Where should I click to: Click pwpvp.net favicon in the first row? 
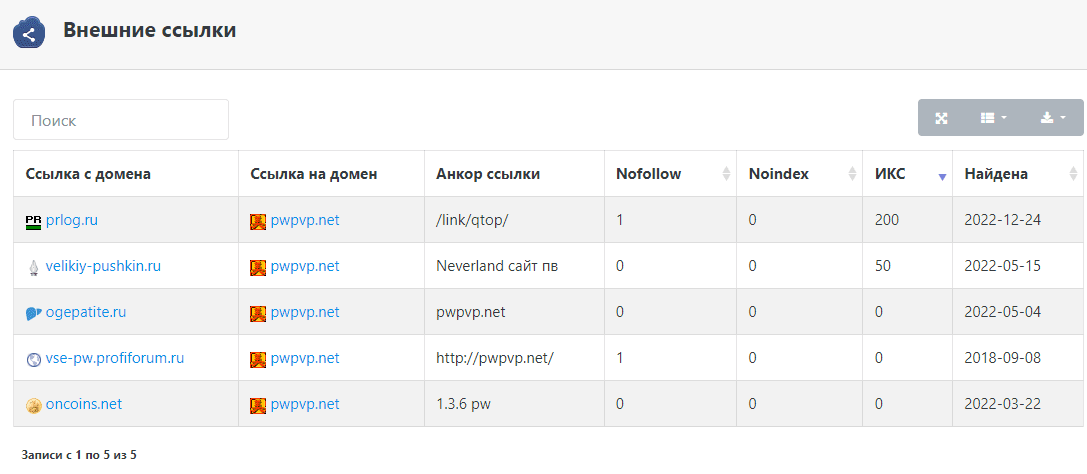(x=258, y=221)
